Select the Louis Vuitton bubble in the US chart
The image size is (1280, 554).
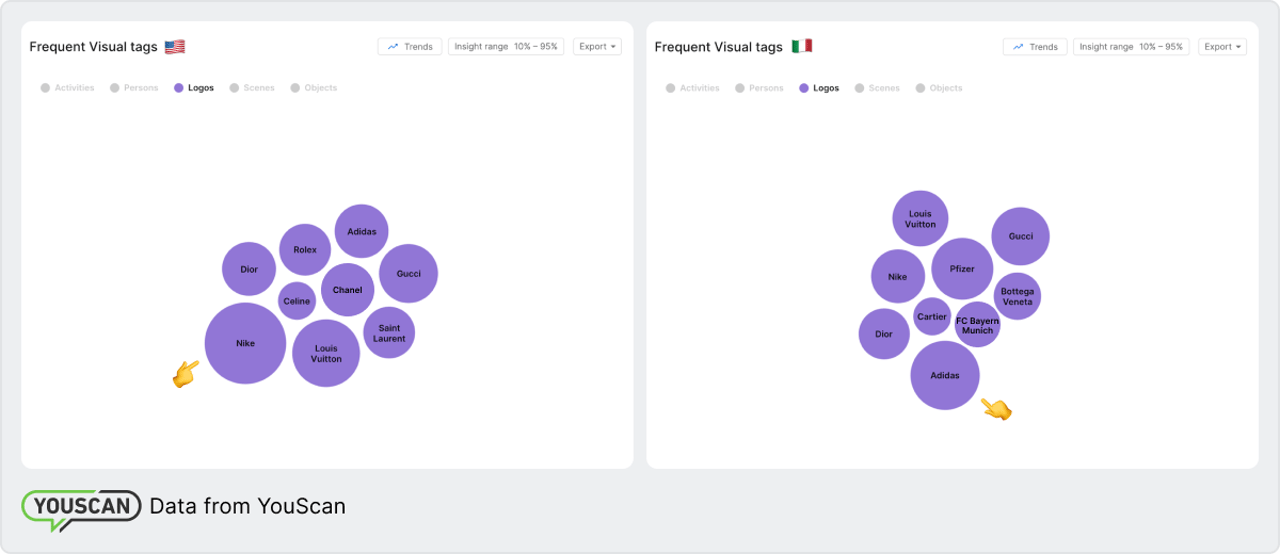coord(326,353)
